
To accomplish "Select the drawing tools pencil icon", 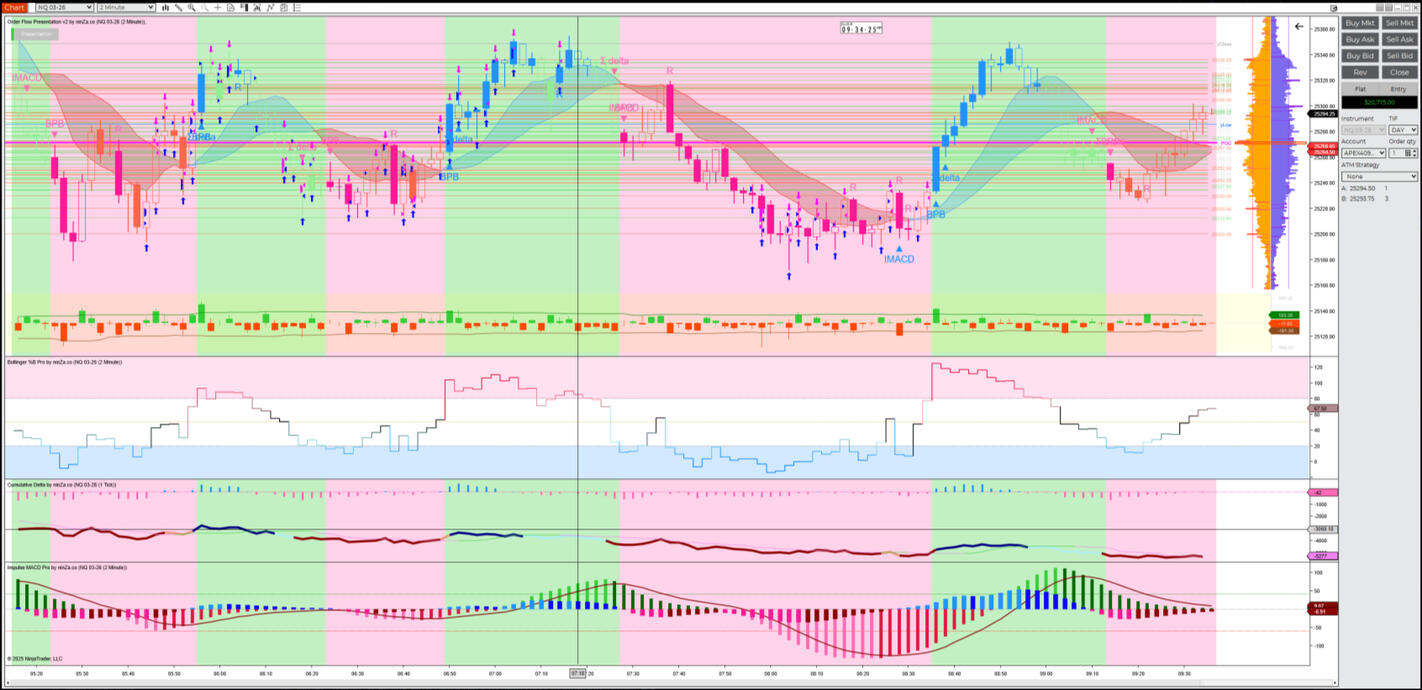I will pyautogui.click(x=178, y=7).
